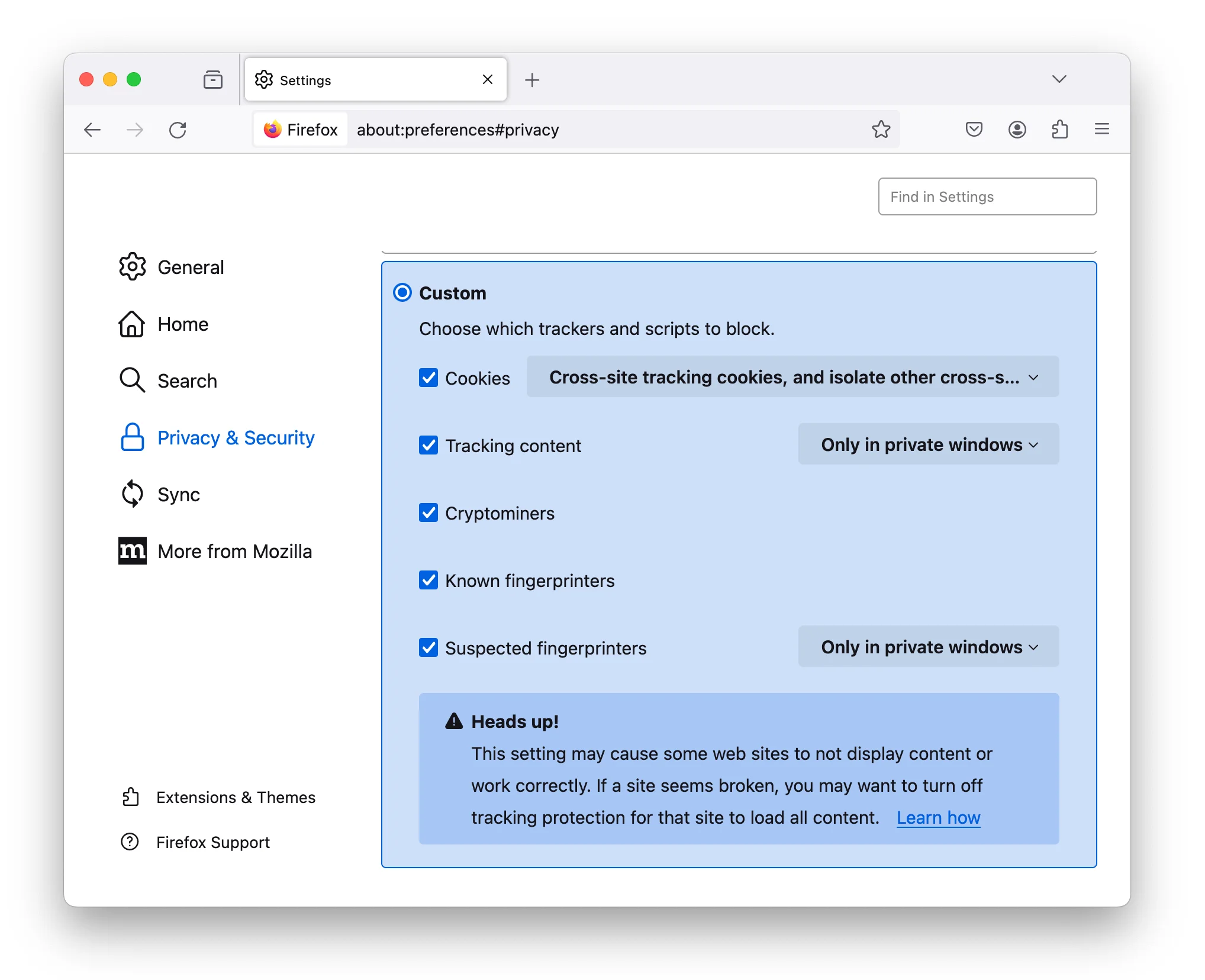Uncheck the Tracking content checkbox

(x=428, y=445)
